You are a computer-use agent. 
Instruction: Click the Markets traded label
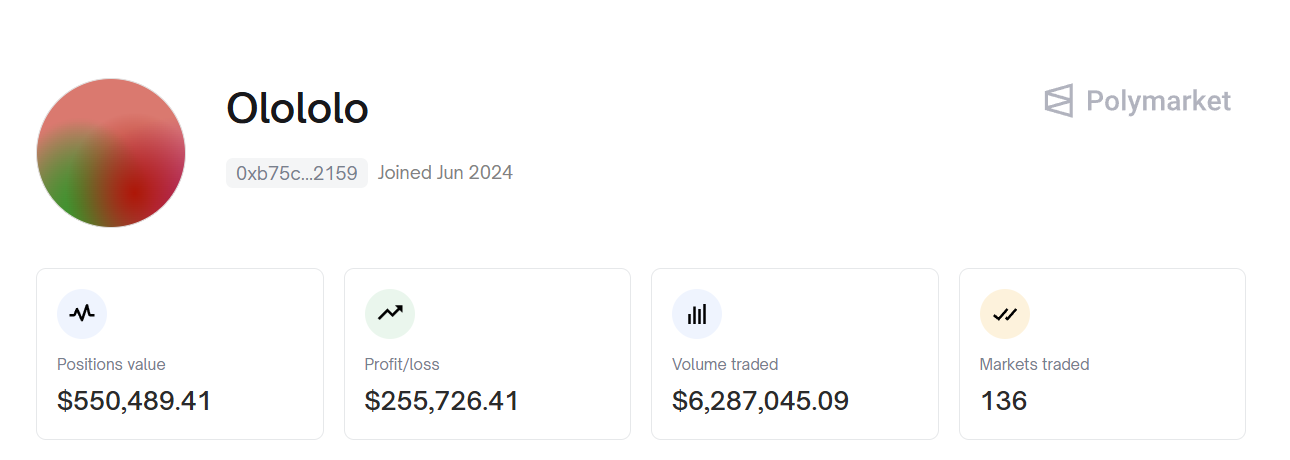click(1034, 364)
